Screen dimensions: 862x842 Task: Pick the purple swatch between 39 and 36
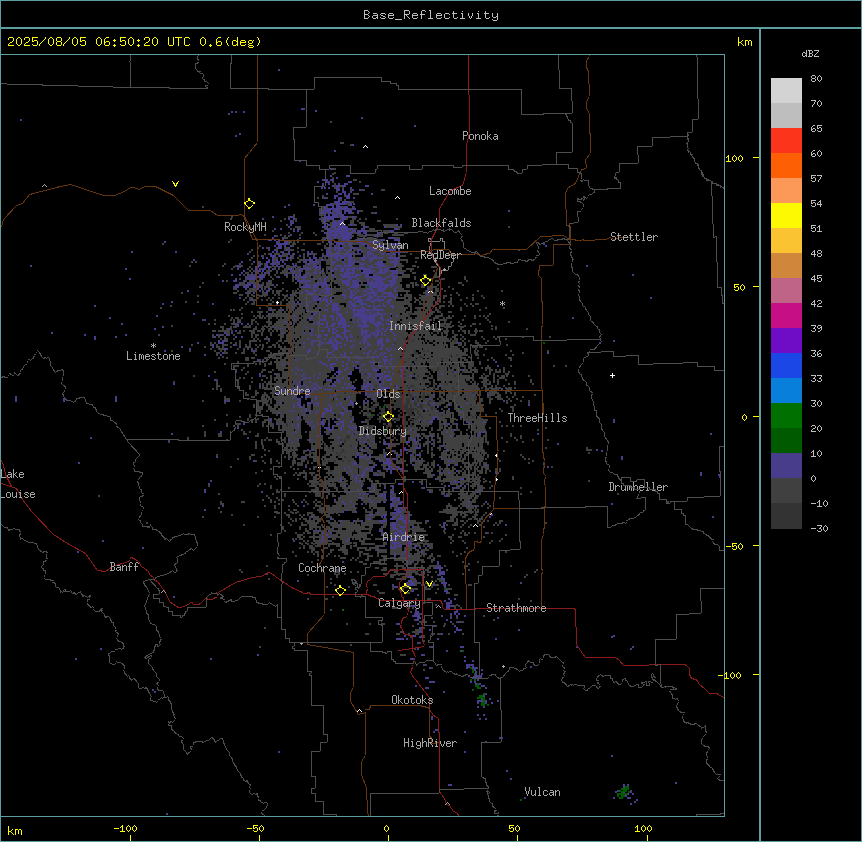point(786,340)
